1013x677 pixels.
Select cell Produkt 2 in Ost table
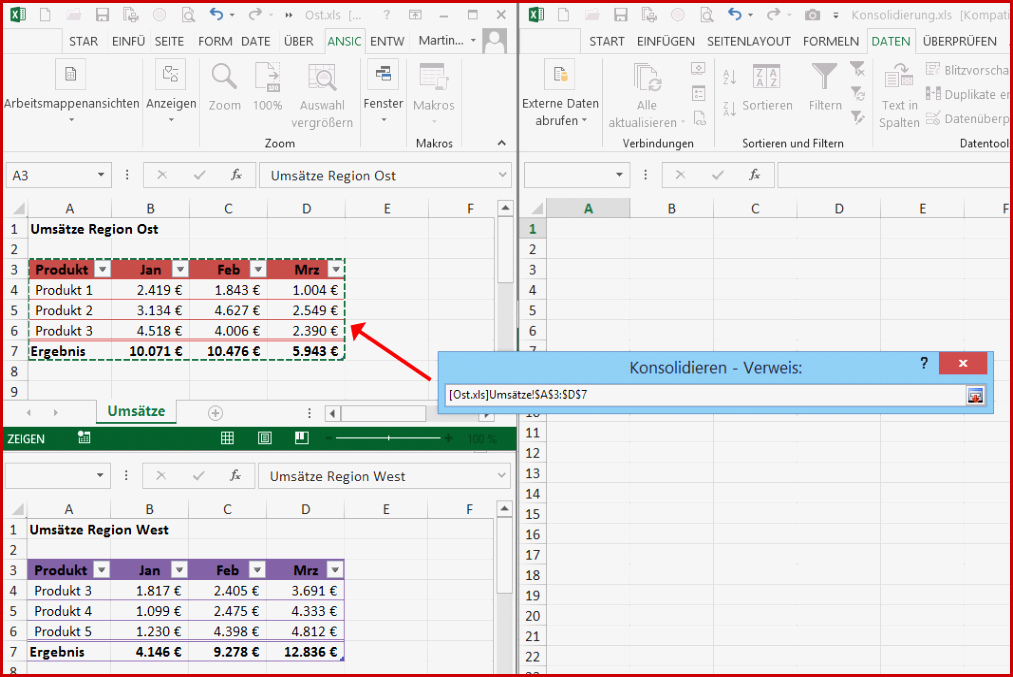click(70, 310)
